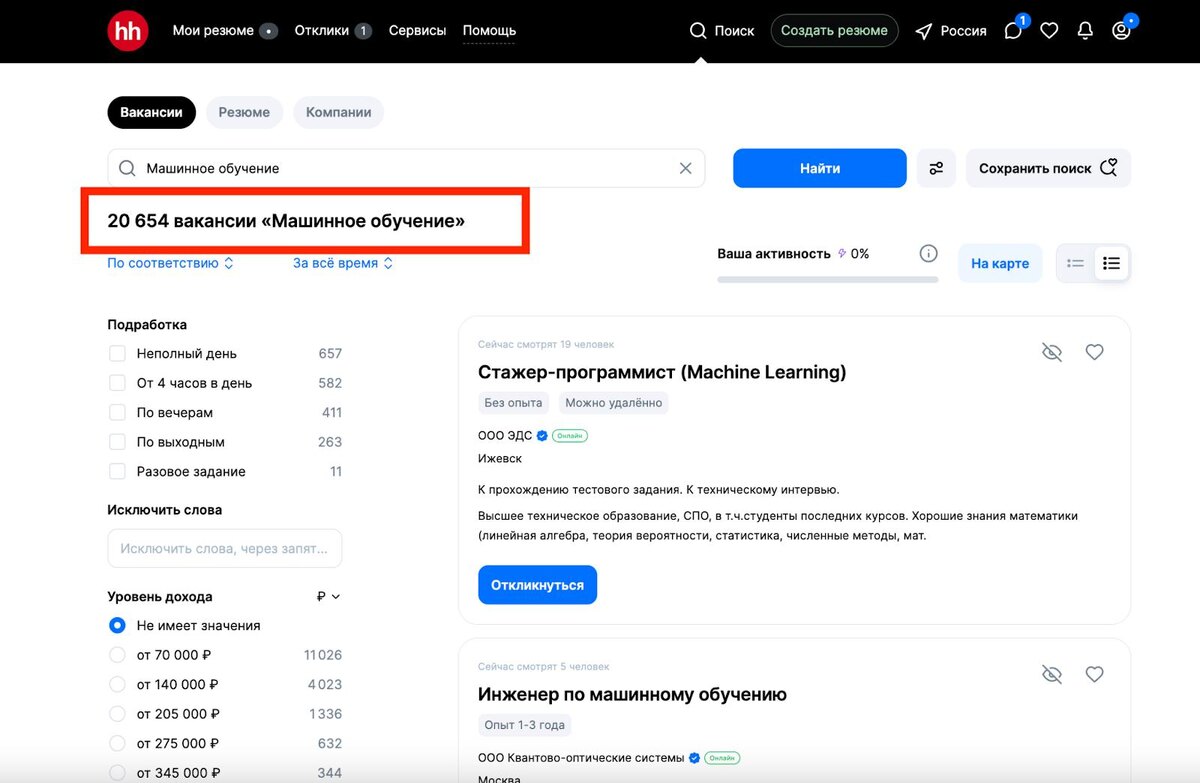Clear the search field with X icon
Screen dimensions: 1200x783
pos(685,168)
